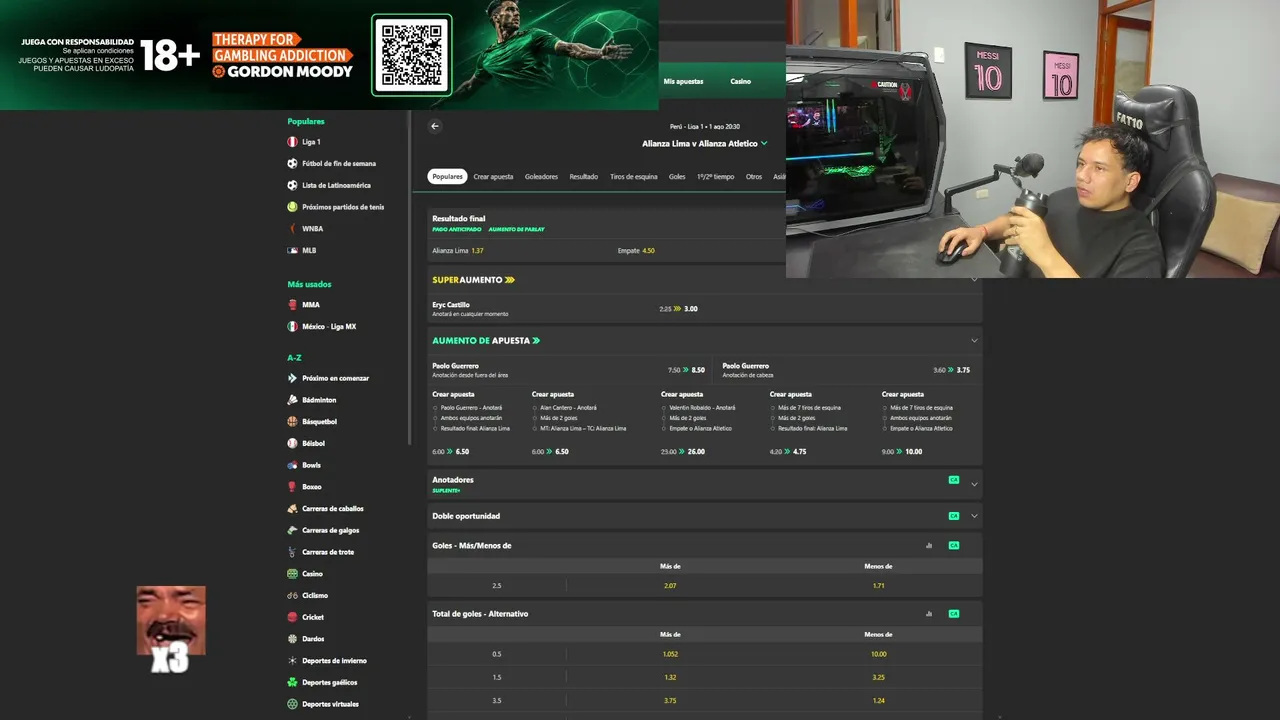Image resolution: width=1280 pixels, height=720 pixels.
Task: Switch to the Goleadores tab
Action: [x=541, y=177]
